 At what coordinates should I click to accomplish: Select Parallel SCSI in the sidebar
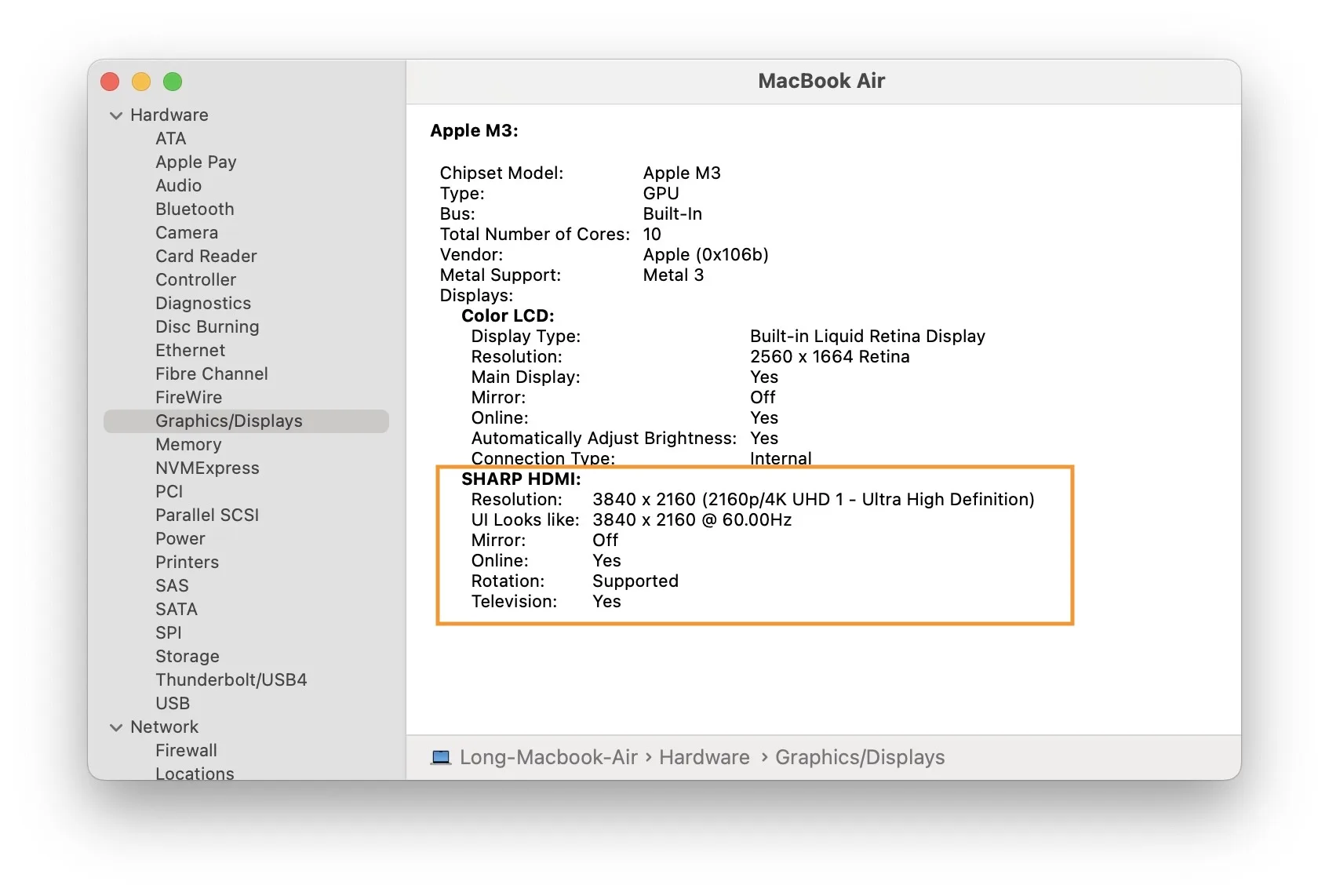(207, 515)
